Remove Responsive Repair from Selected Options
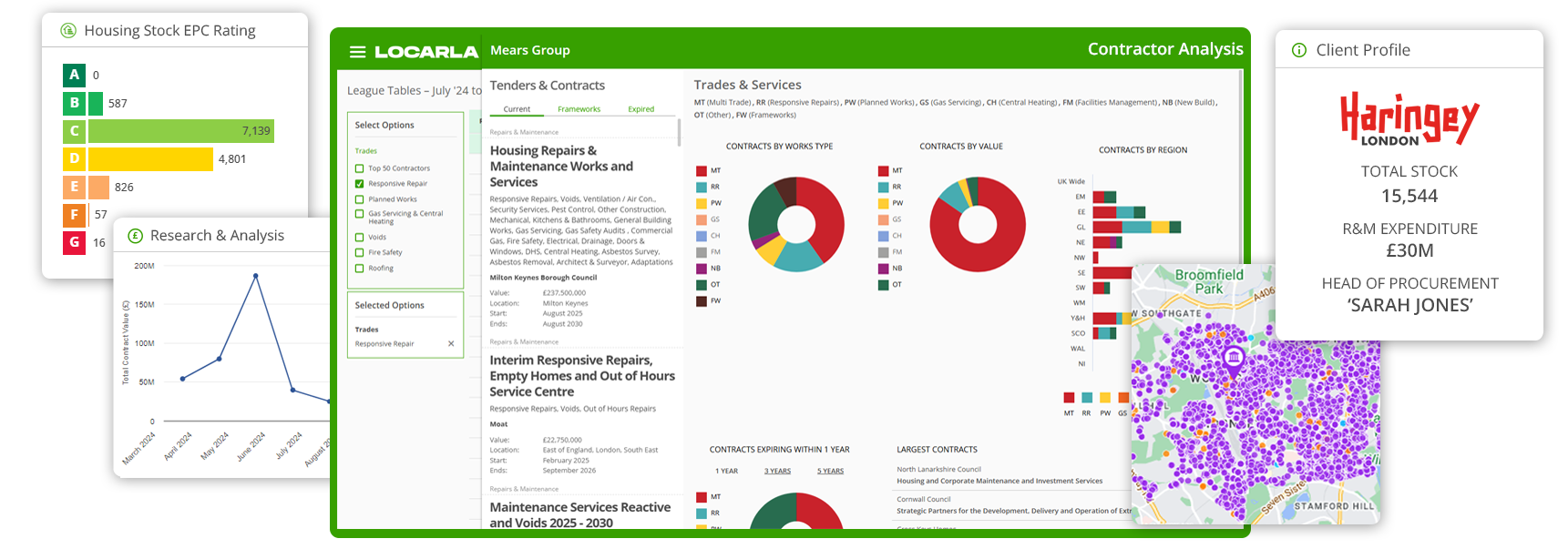Viewport: 1568px width, 549px height. pos(451,344)
